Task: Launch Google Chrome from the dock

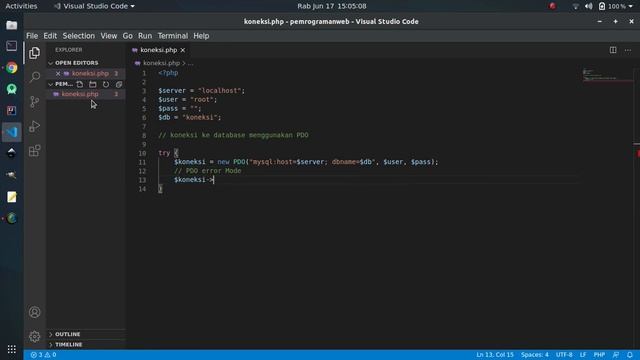Action: [11, 67]
